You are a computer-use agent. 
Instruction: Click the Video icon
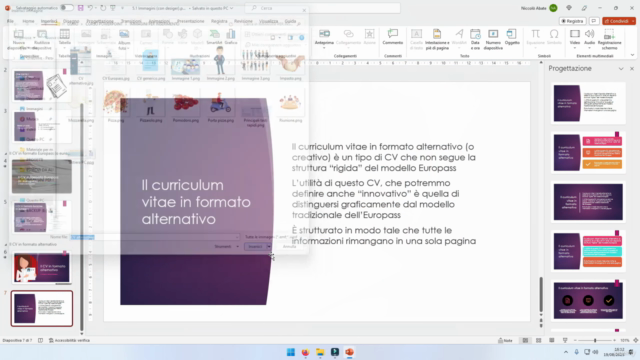(575, 34)
